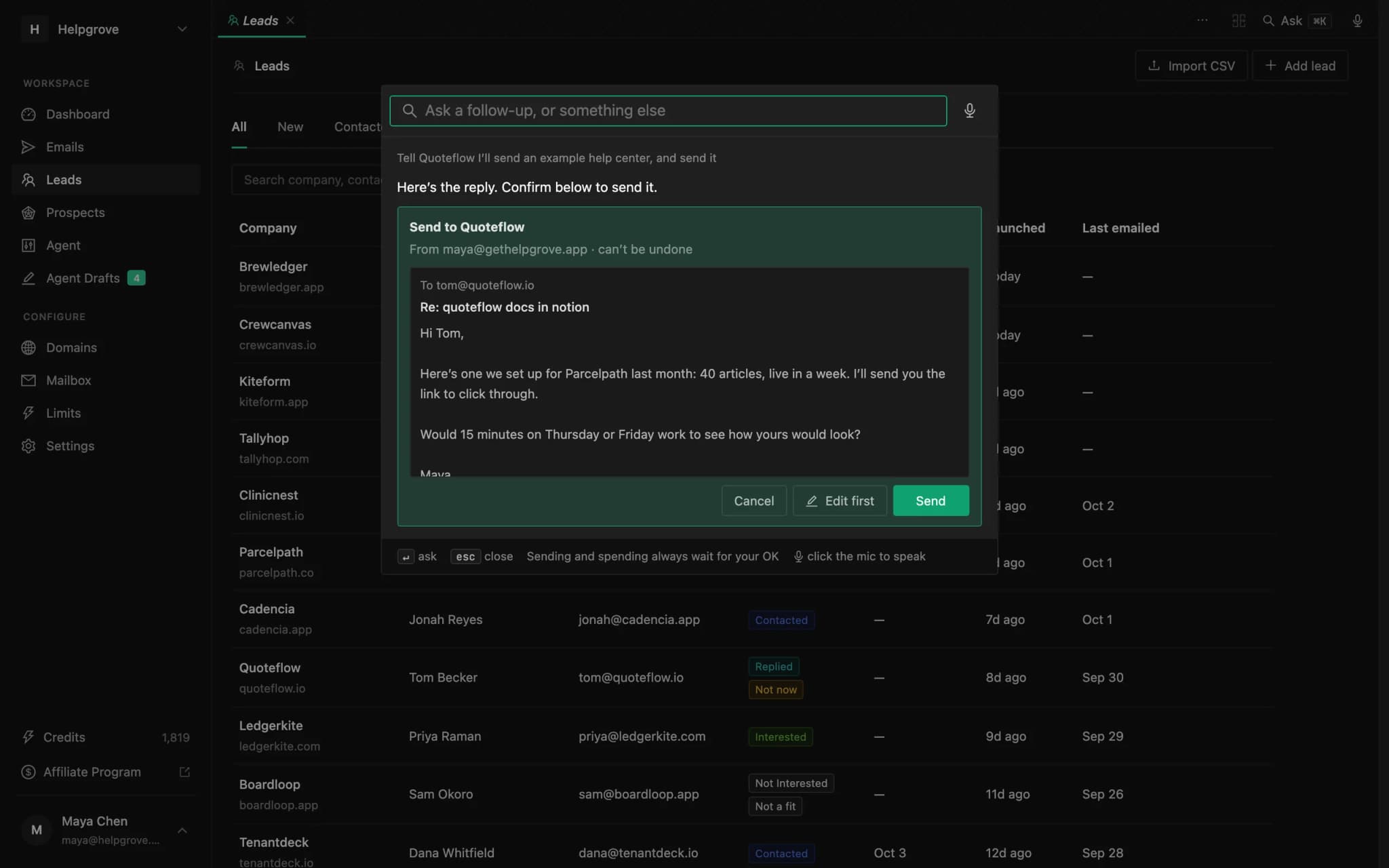View Credits balance 1,819

[106, 737]
